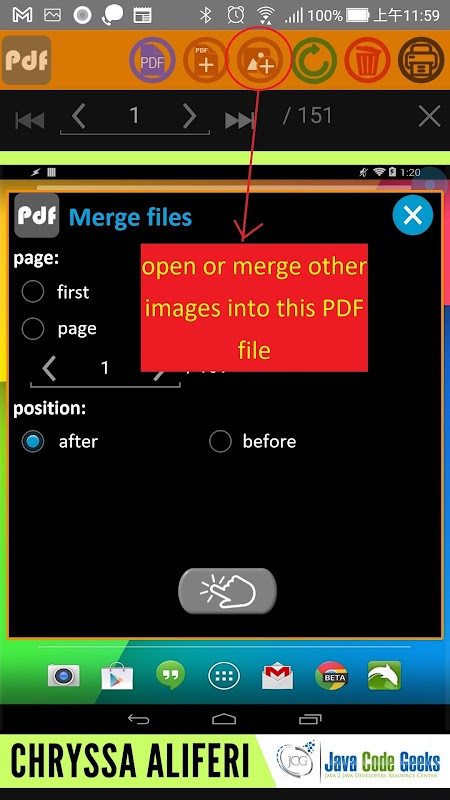This screenshot has height=800, width=450.
Task: Decrease page number in Merge files dialog
Action: [x=49, y=368]
